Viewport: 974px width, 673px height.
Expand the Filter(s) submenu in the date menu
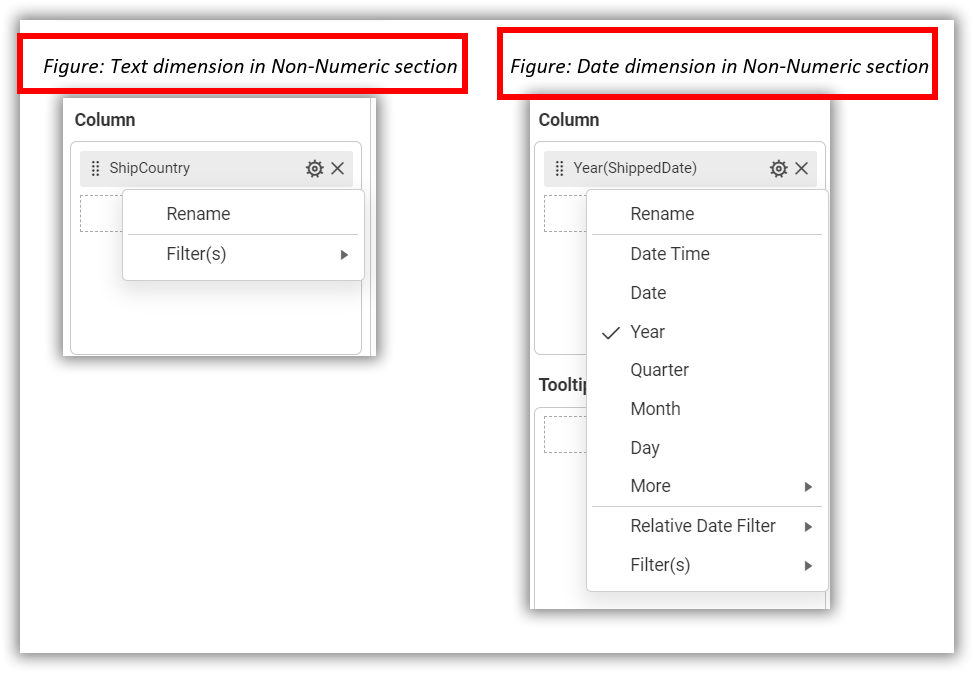(660, 564)
